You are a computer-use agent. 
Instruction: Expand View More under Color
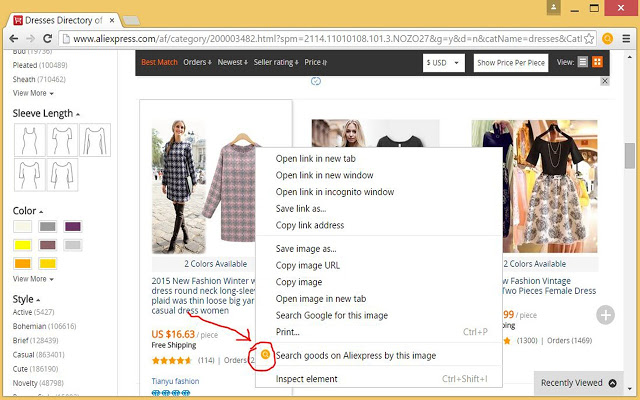[x=31, y=279]
